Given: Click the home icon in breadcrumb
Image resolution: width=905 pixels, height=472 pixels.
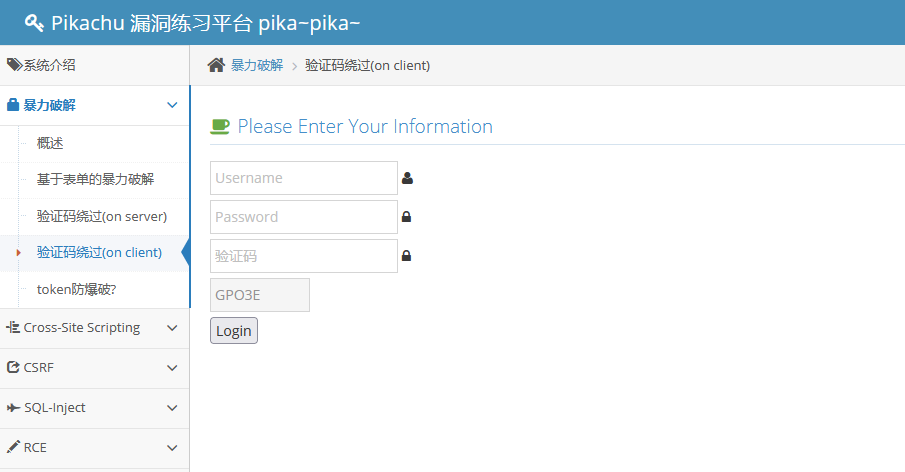Looking at the screenshot, I should pos(216,65).
